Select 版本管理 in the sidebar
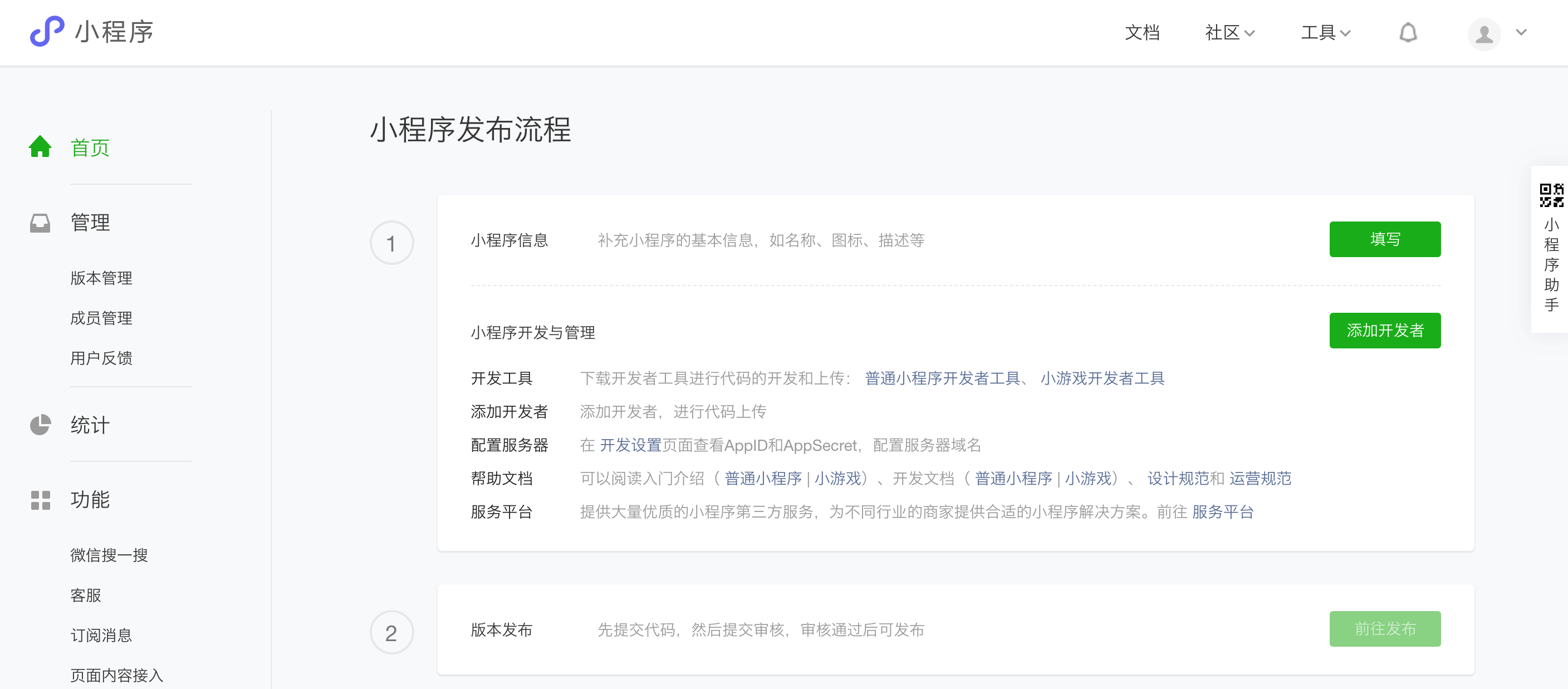 (x=101, y=278)
